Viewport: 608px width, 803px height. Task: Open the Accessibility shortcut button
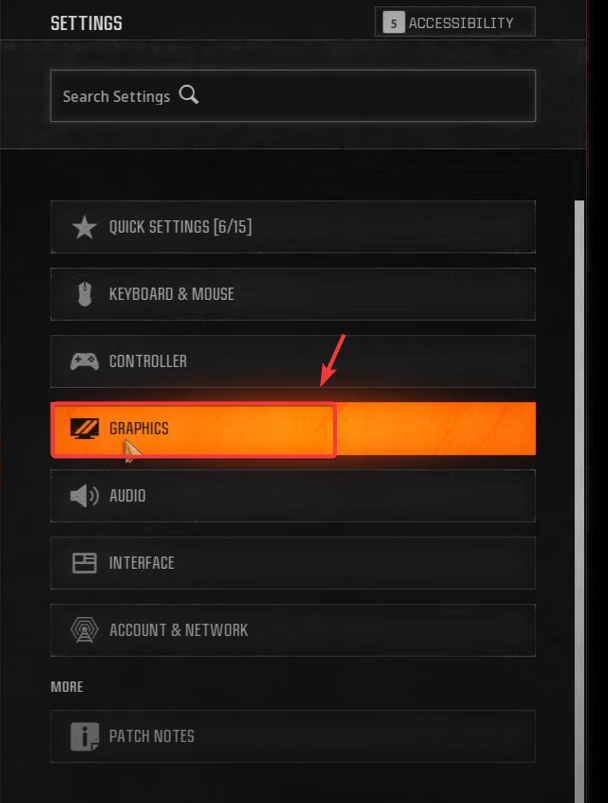455,22
